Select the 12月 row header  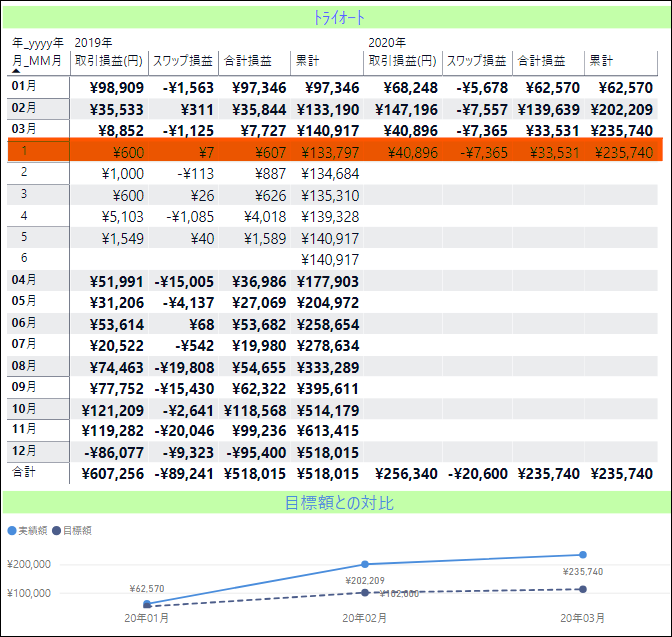click(24, 451)
